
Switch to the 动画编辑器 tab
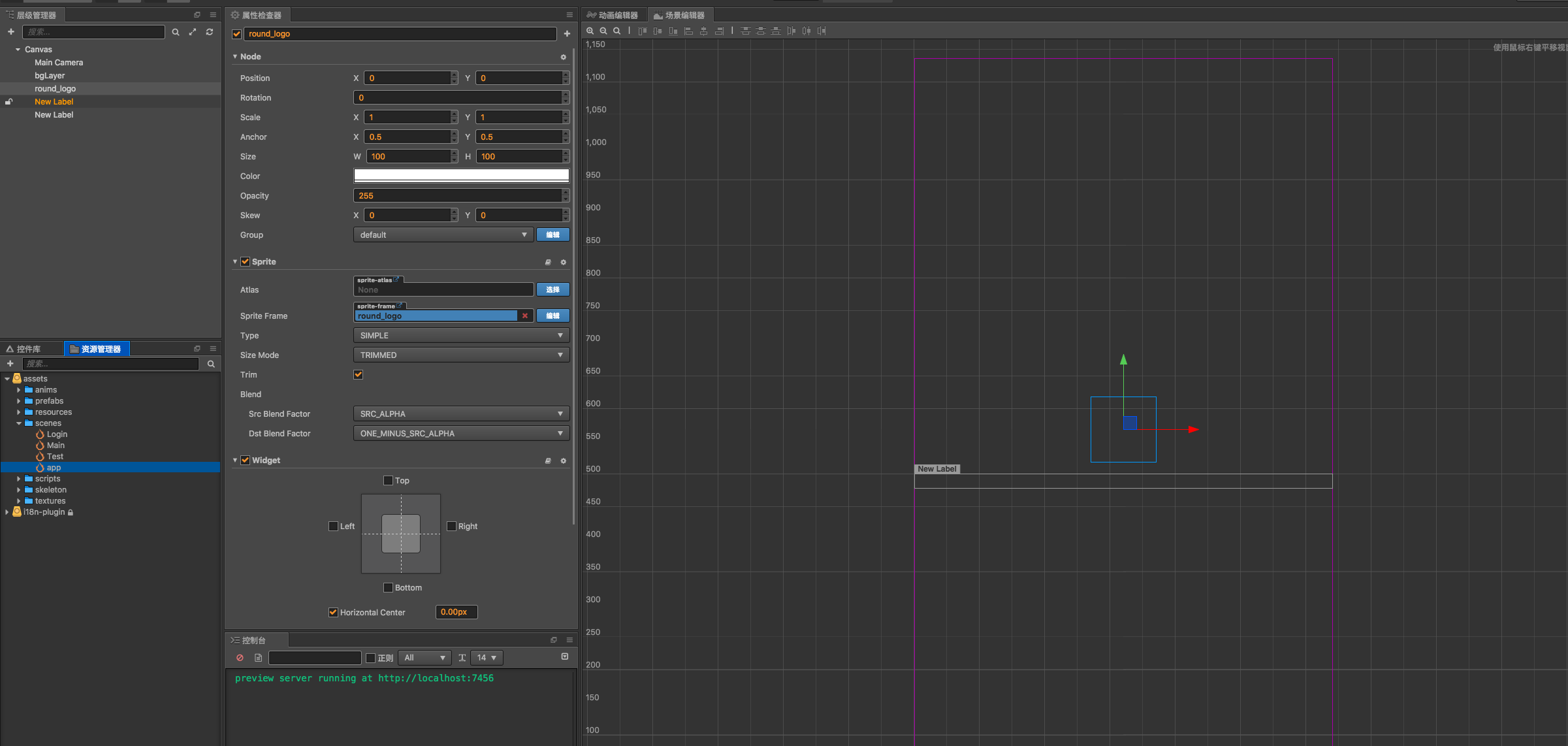point(613,15)
